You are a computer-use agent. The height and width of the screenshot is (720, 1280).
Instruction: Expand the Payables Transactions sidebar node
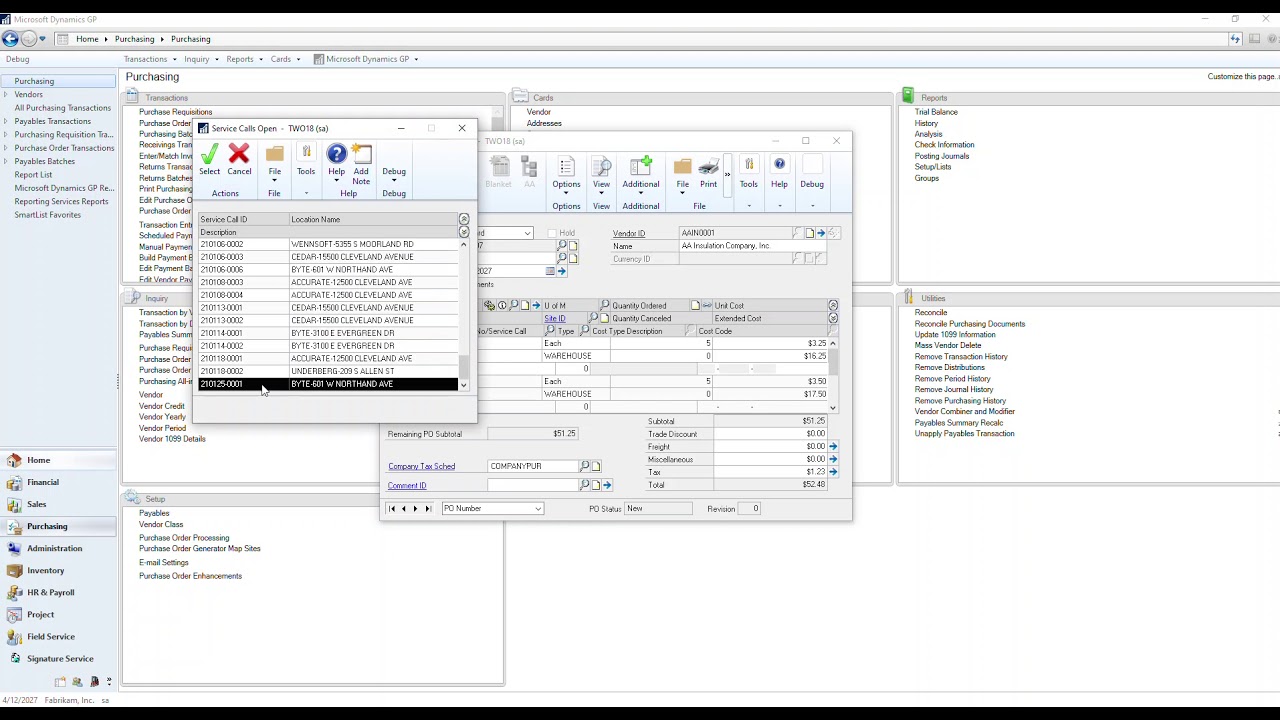[x=7, y=122]
